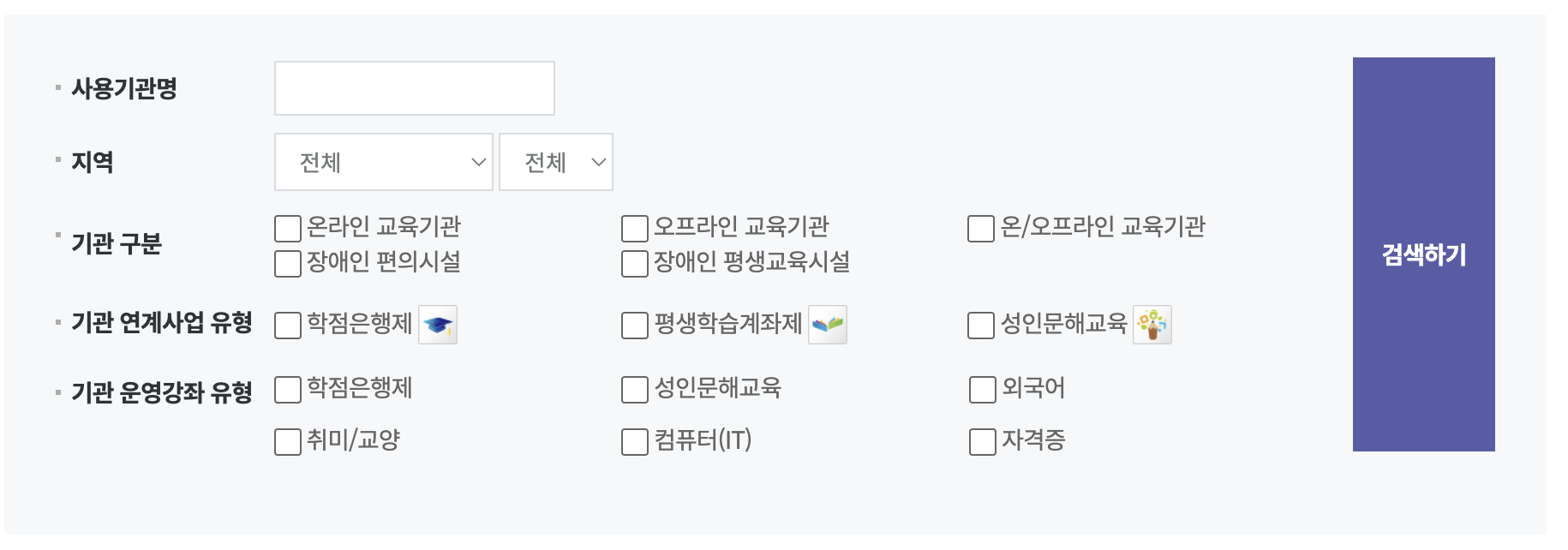Enable the 외국어 course checkbox

coord(979,389)
